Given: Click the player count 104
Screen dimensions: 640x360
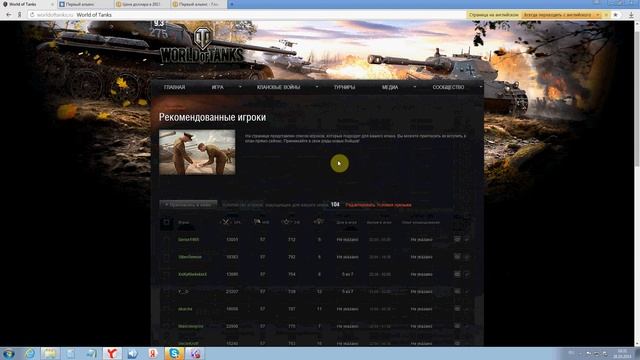Looking at the screenshot, I should coord(335,204).
